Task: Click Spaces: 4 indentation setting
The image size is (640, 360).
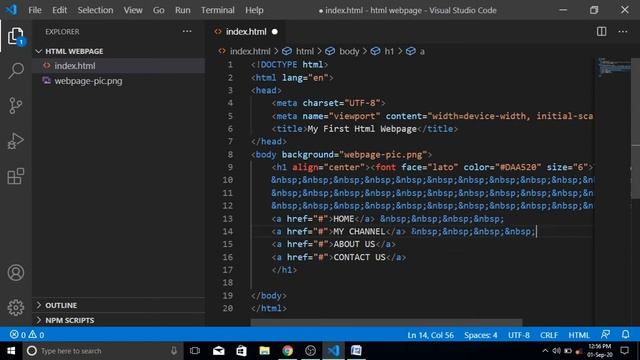Action: [480, 335]
